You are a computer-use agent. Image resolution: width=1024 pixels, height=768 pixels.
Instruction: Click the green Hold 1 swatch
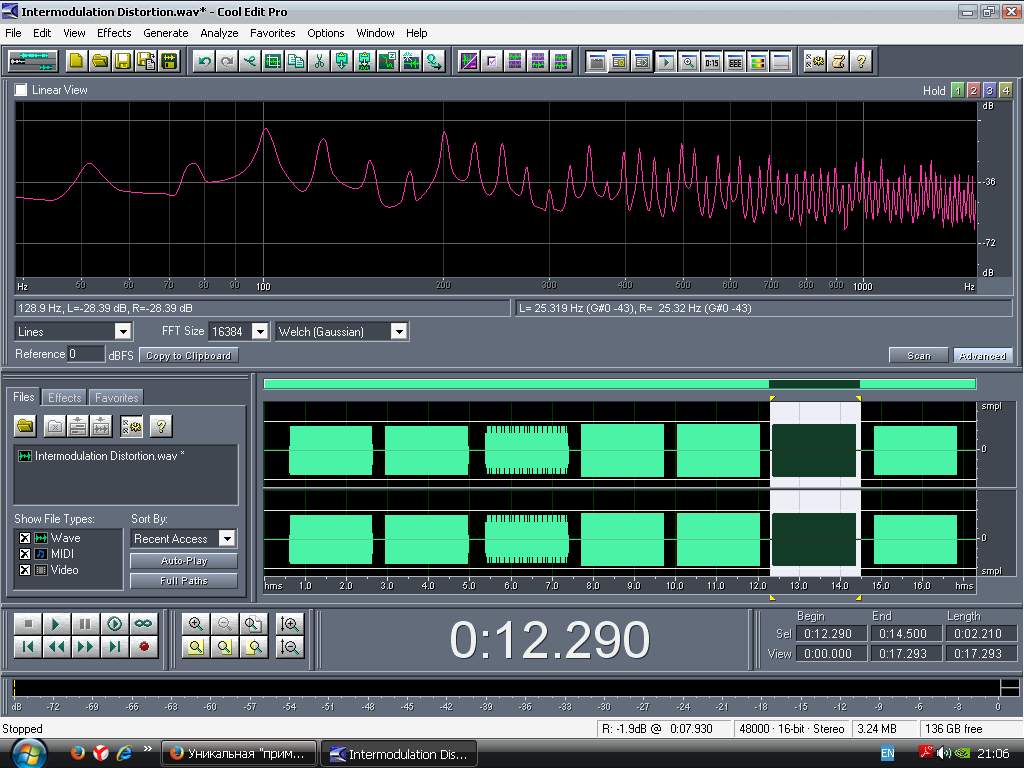(957, 90)
